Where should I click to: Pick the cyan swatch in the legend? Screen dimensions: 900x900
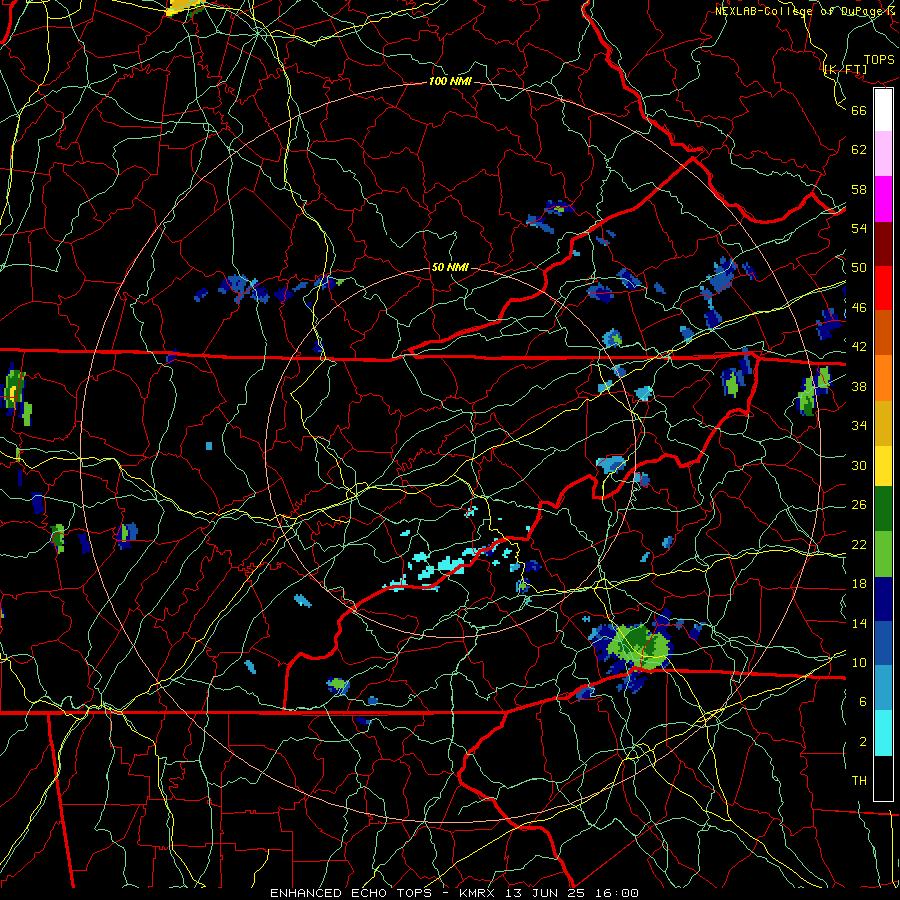[x=883, y=733]
